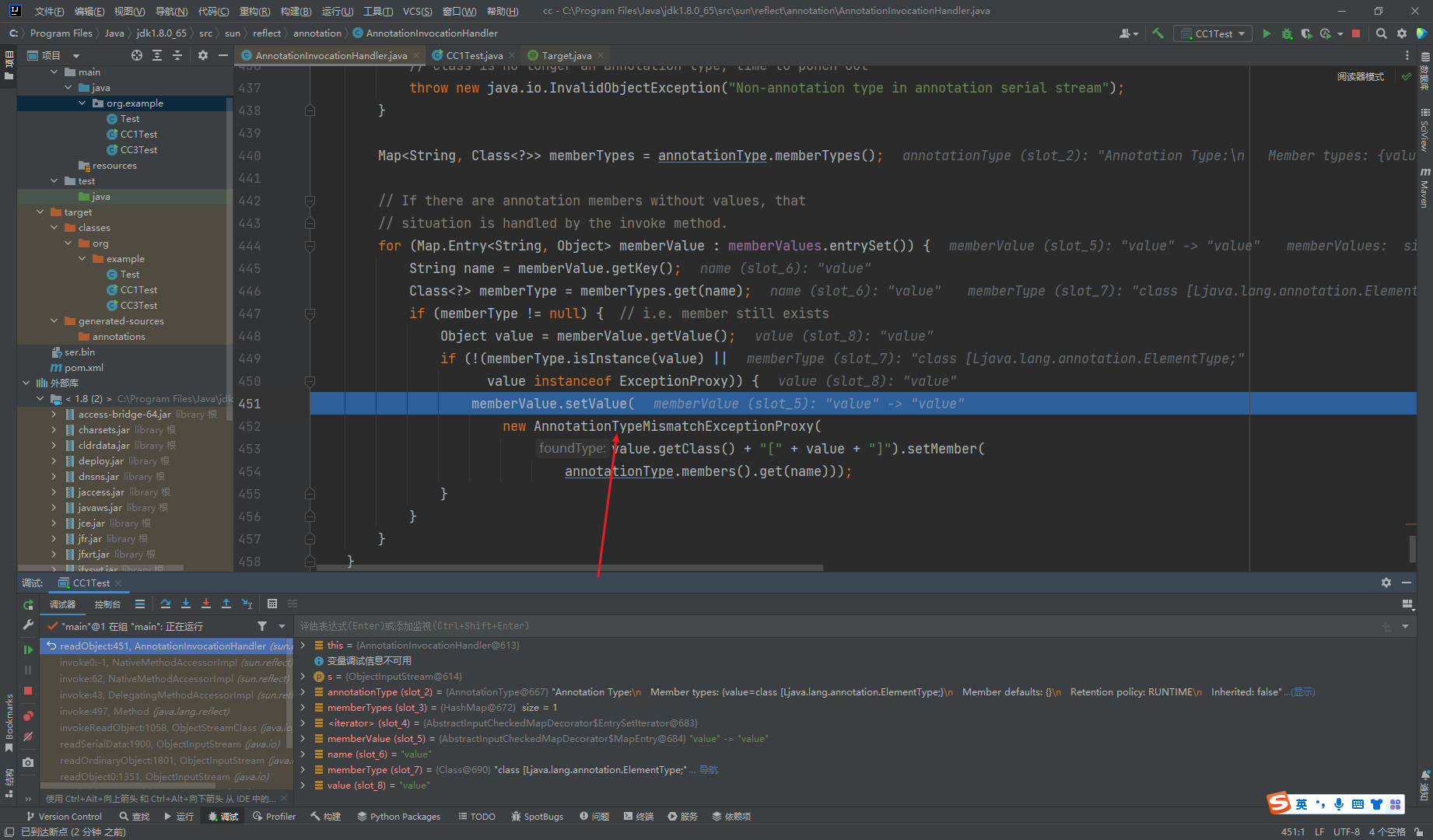The height and width of the screenshot is (840, 1433).
Task: Switch to 控制台 console tab
Action: pyautogui.click(x=107, y=604)
